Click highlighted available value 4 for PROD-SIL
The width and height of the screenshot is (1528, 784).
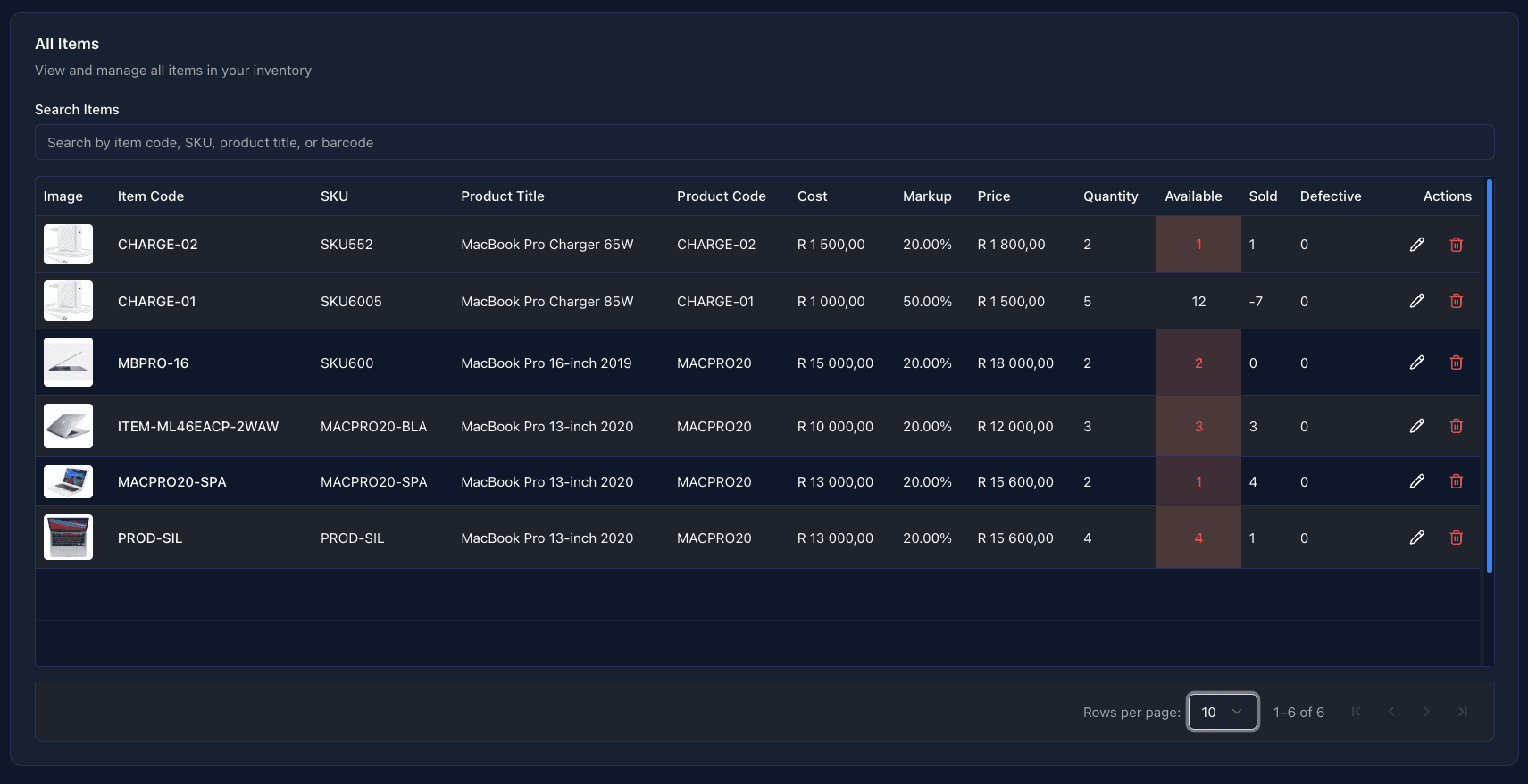[1198, 538]
